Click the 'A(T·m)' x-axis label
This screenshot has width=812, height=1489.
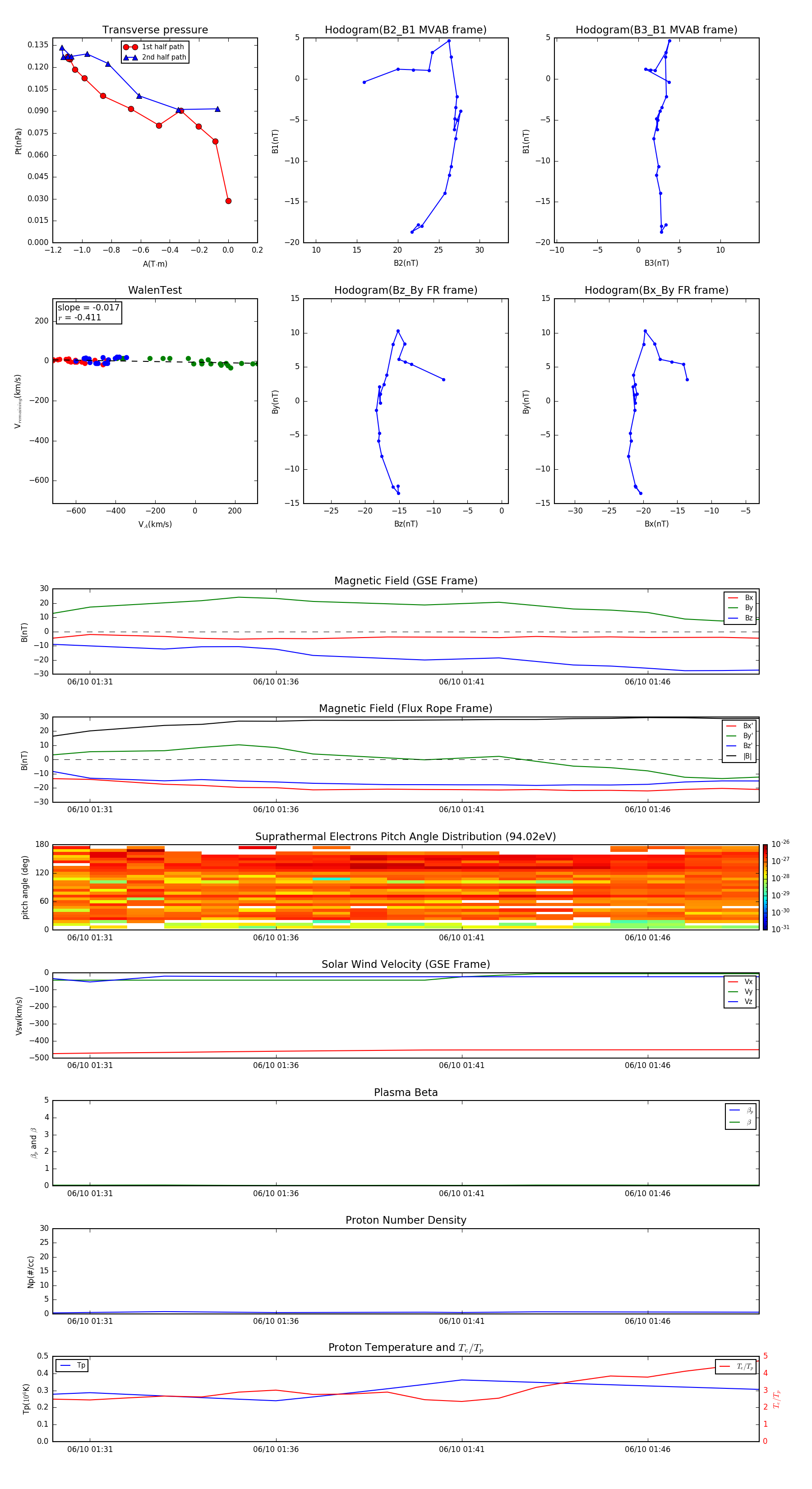click(155, 264)
